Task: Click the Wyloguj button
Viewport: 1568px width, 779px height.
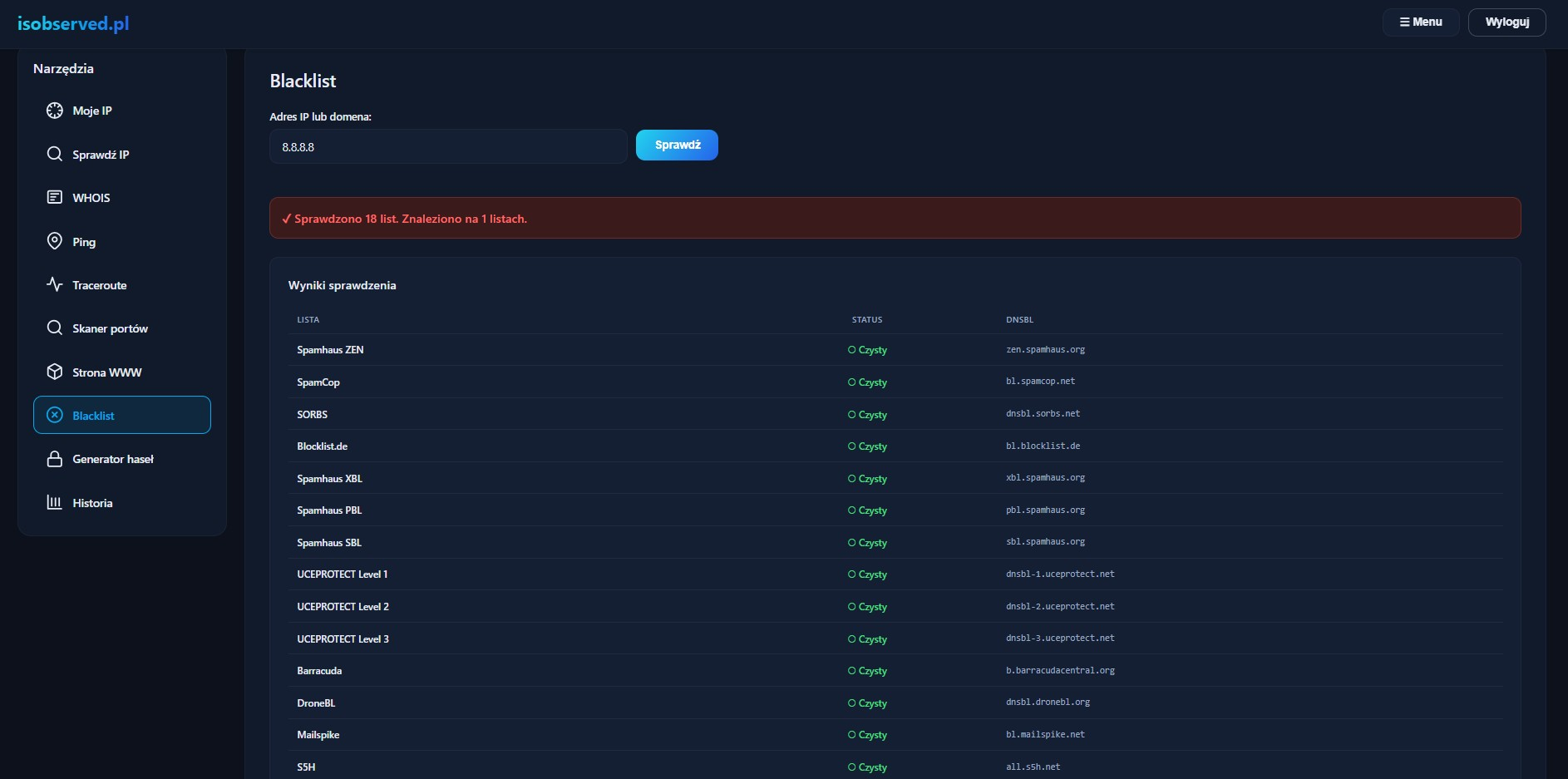Action: click(1507, 22)
